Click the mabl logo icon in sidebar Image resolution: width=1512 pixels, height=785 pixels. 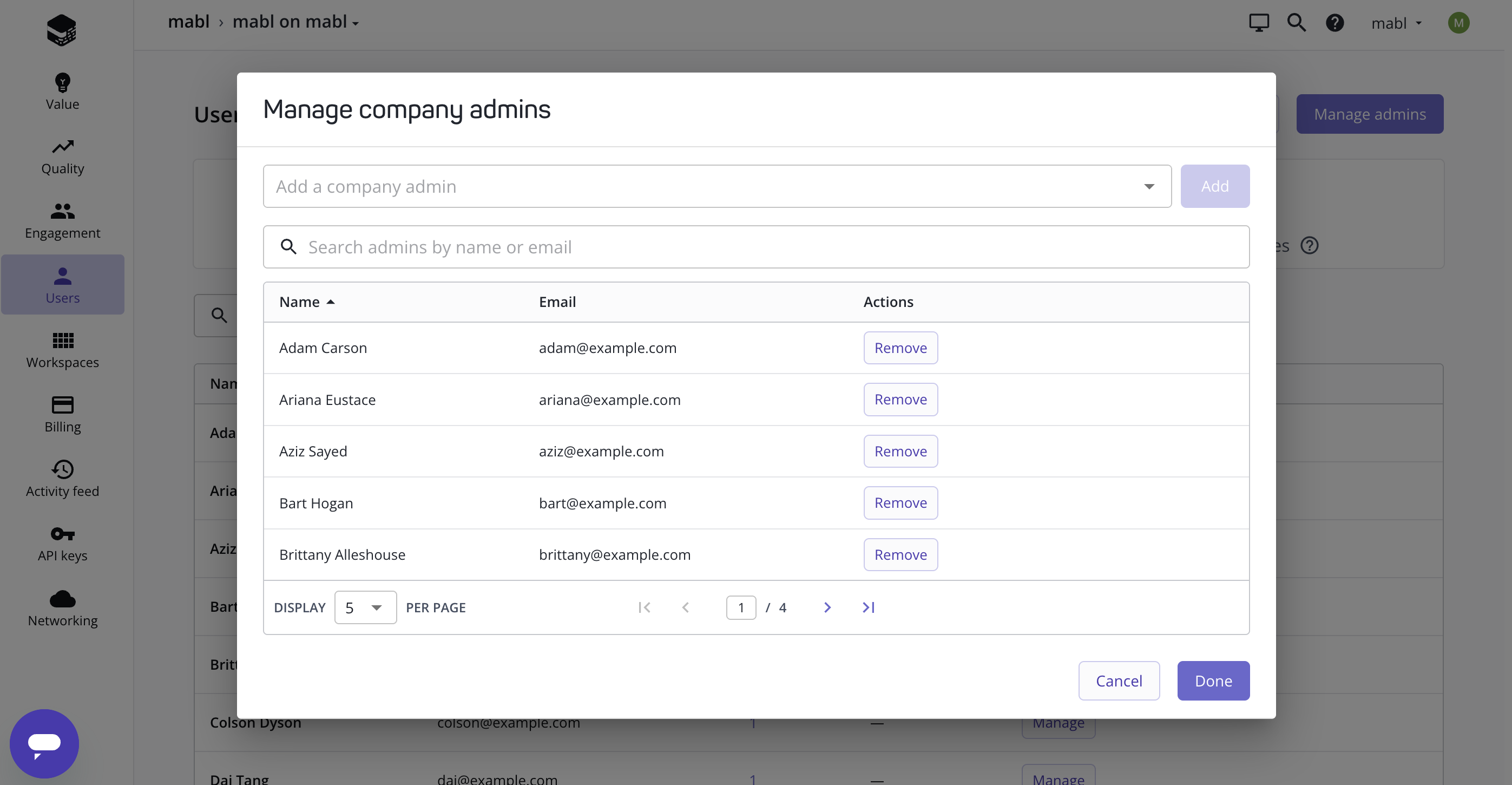point(62,29)
